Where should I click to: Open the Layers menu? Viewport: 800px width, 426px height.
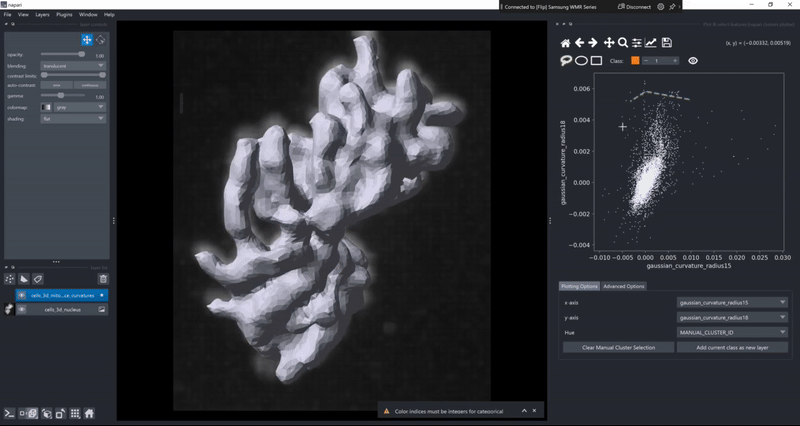42,15
